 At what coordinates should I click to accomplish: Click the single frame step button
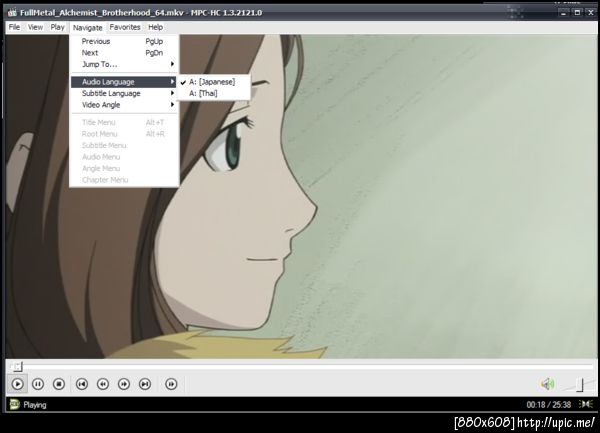[x=171, y=384]
